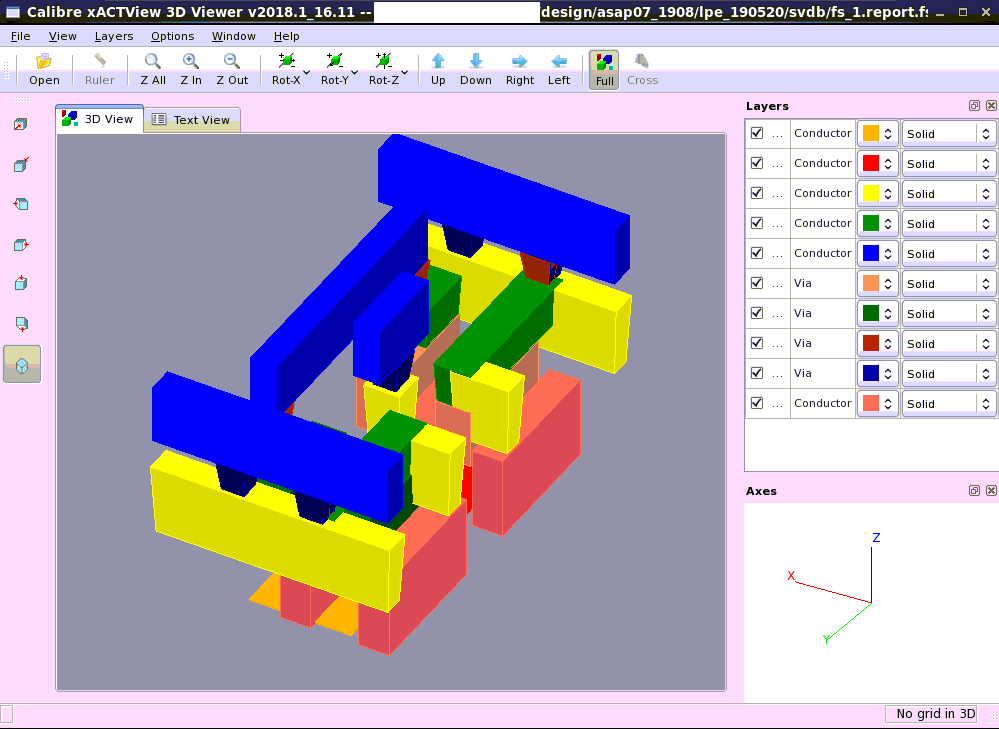This screenshot has height=729, width=999.
Task: Open the Solid display dropdown for the red Conductor
Action: 988,163
